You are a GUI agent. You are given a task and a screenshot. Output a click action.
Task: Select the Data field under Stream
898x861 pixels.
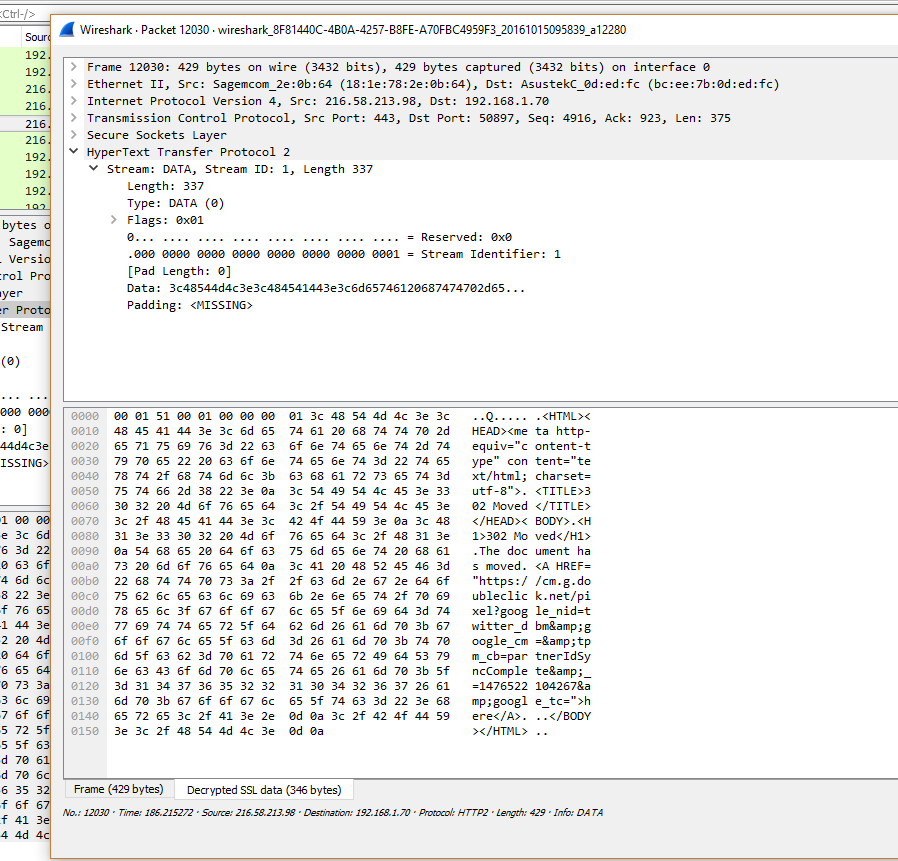pos(280,287)
